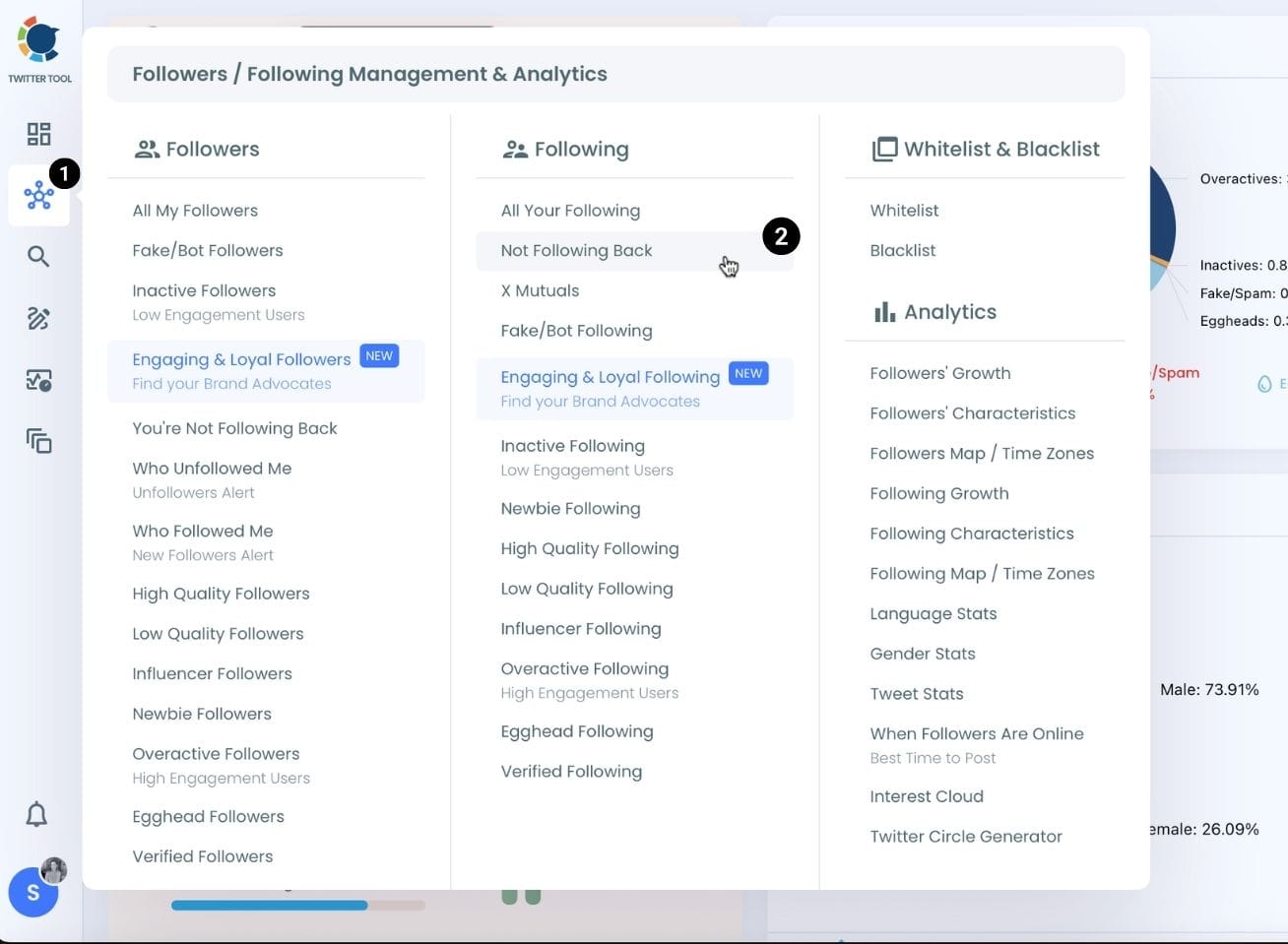Go to Twitter Circle Generator

coord(965,837)
